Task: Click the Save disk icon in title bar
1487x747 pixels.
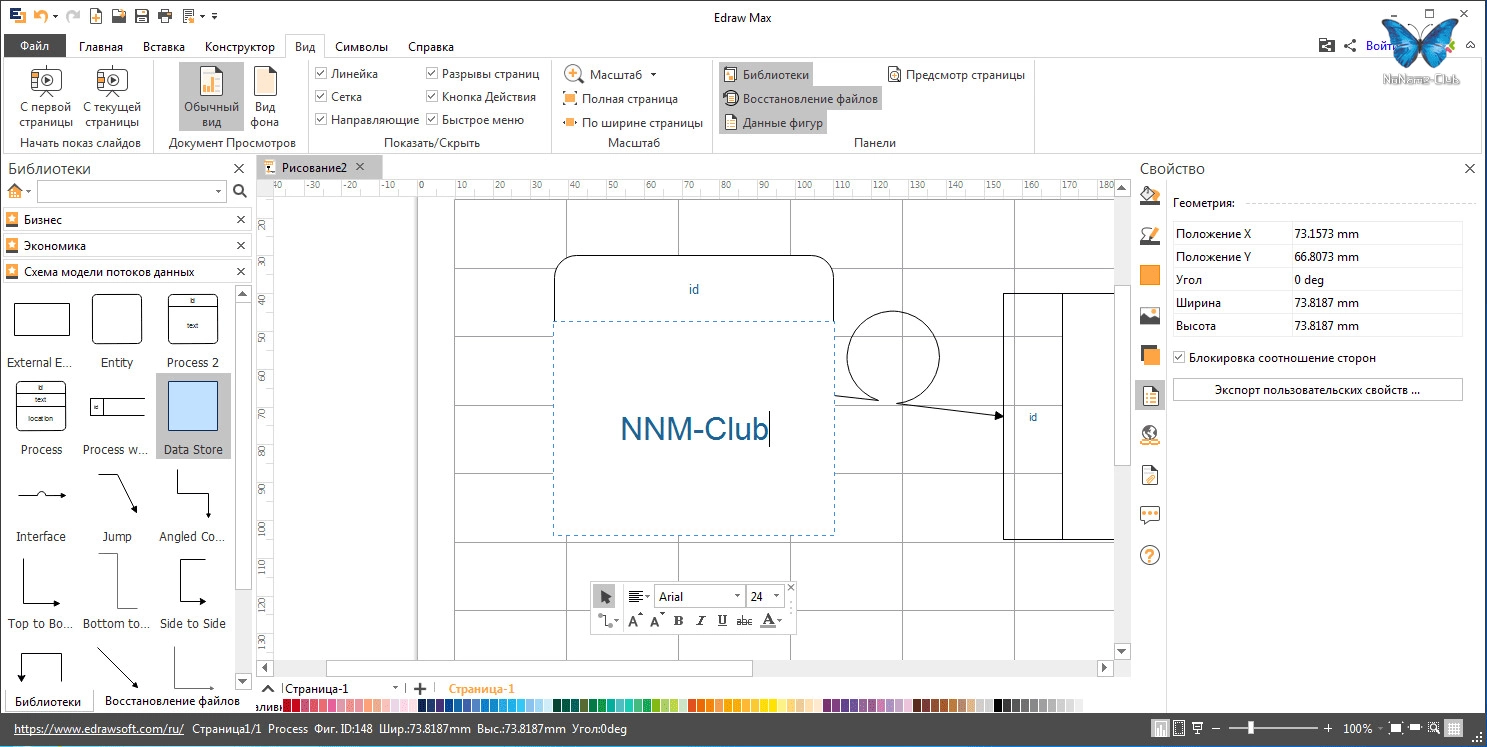Action: click(141, 16)
